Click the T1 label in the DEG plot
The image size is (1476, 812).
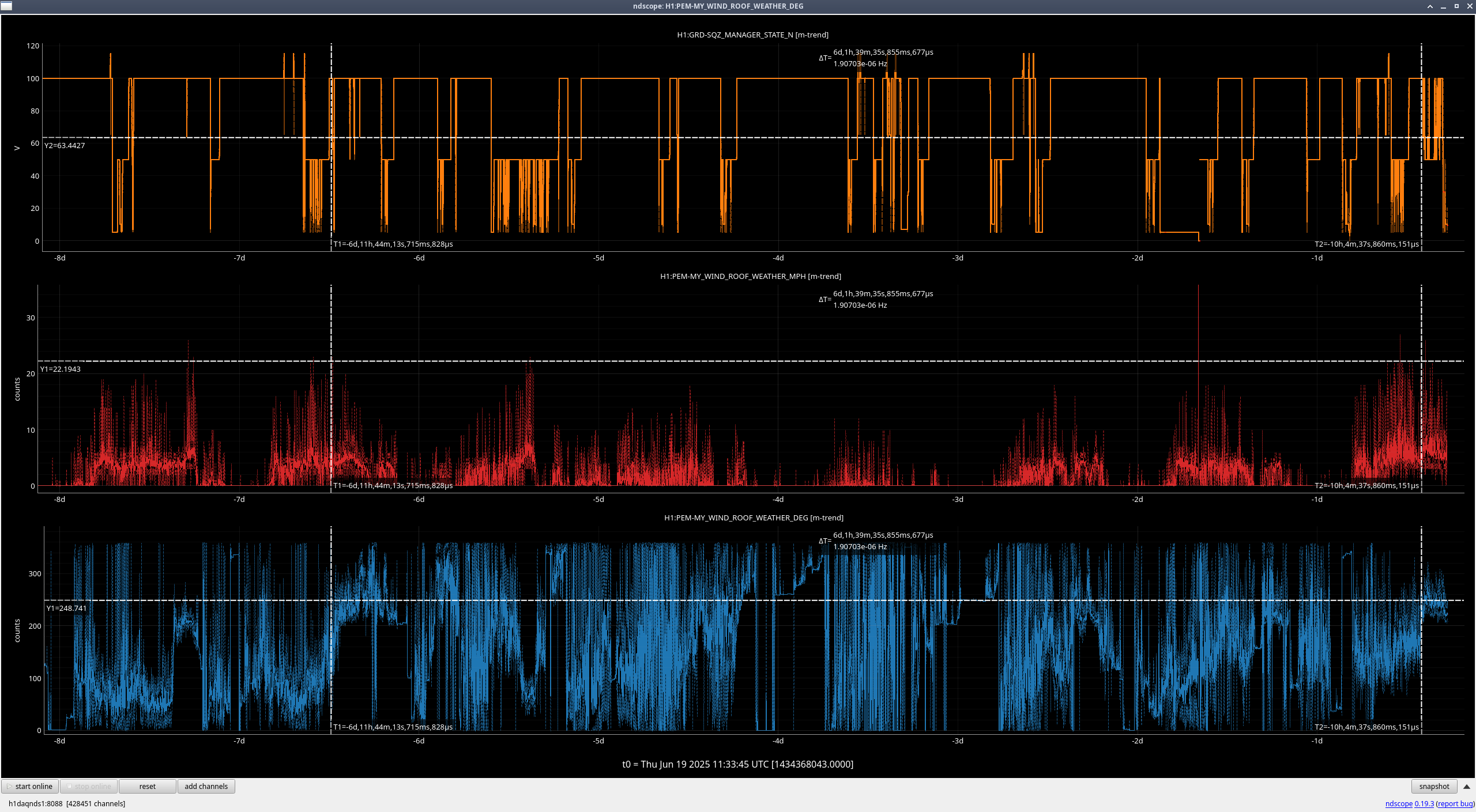pyautogui.click(x=393, y=727)
